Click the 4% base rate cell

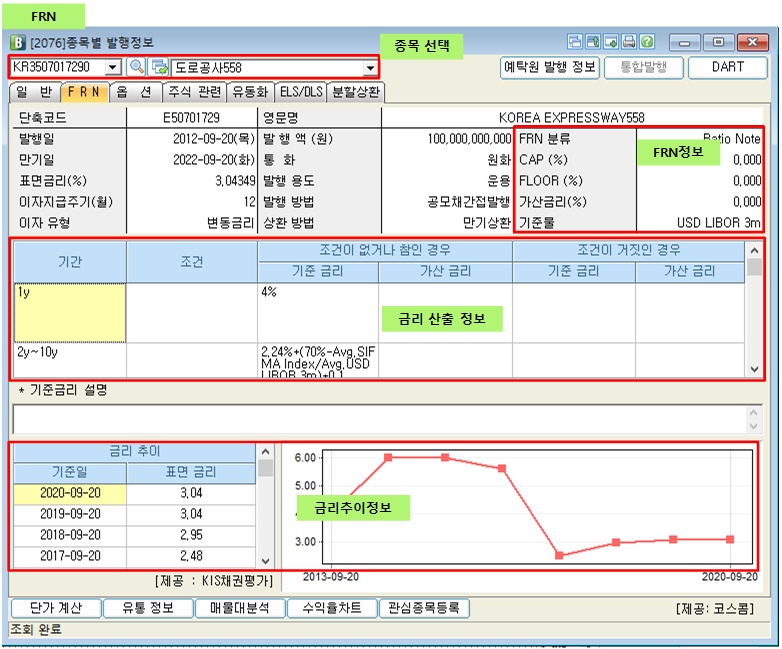[x=318, y=313]
